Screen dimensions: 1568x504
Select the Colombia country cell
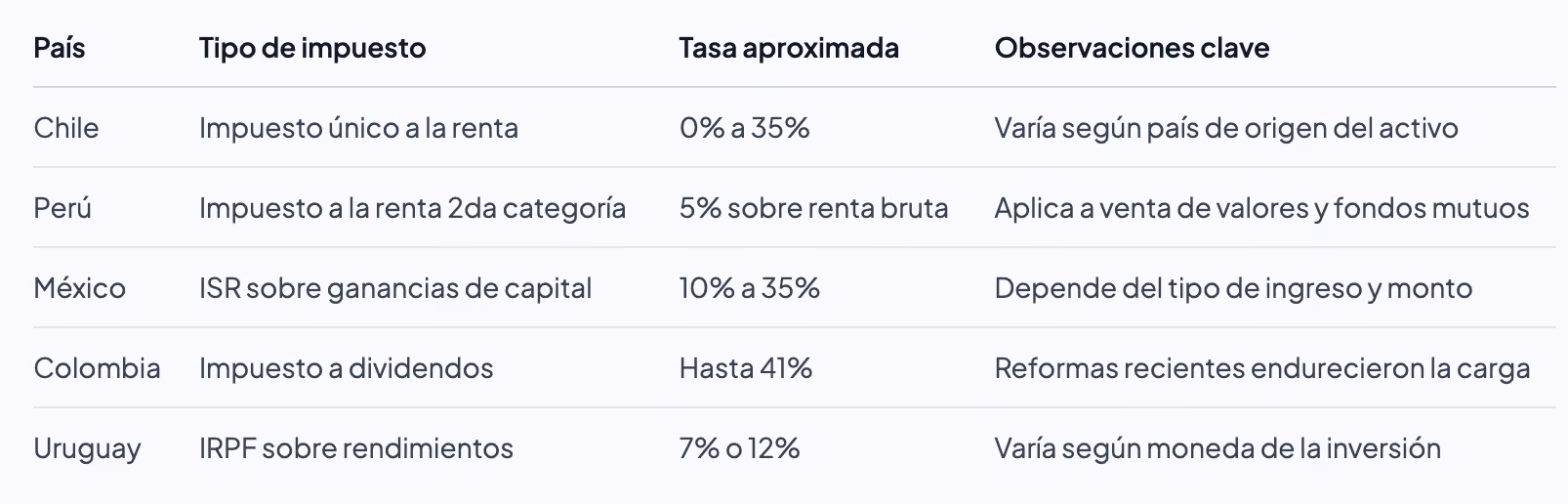(97, 368)
